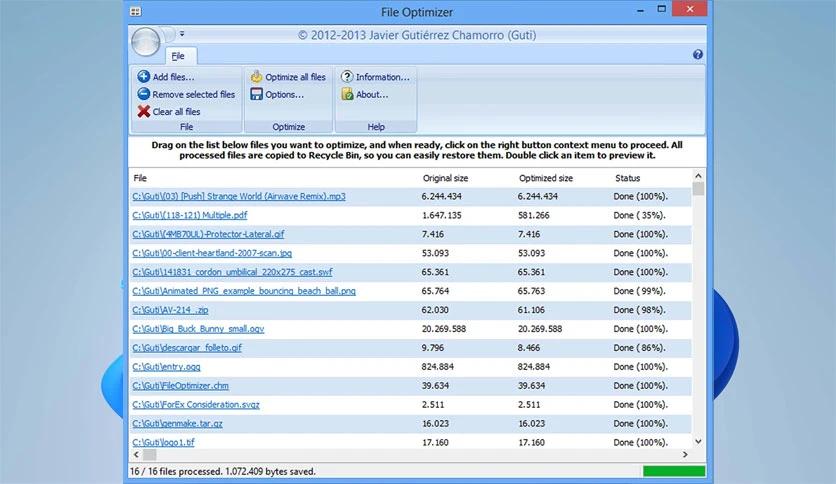Maximize the File Optimizer window
The width and height of the screenshot is (836, 484).
pyautogui.click(x=662, y=9)
